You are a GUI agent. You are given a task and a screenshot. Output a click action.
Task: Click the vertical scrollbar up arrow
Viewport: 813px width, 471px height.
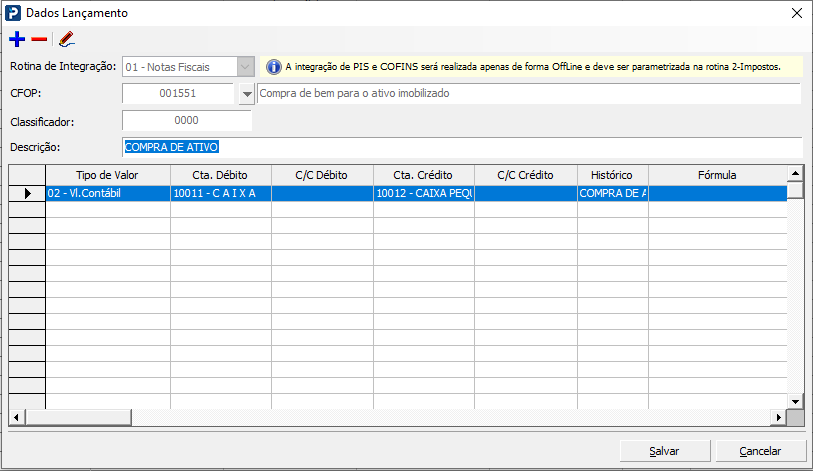[795, 173]
